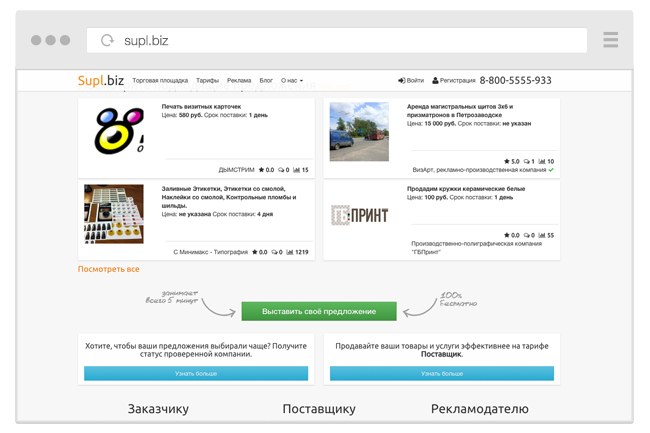Click the browser reload icon
This screenshot has height=433, width=650.
(x=107, y=40)
